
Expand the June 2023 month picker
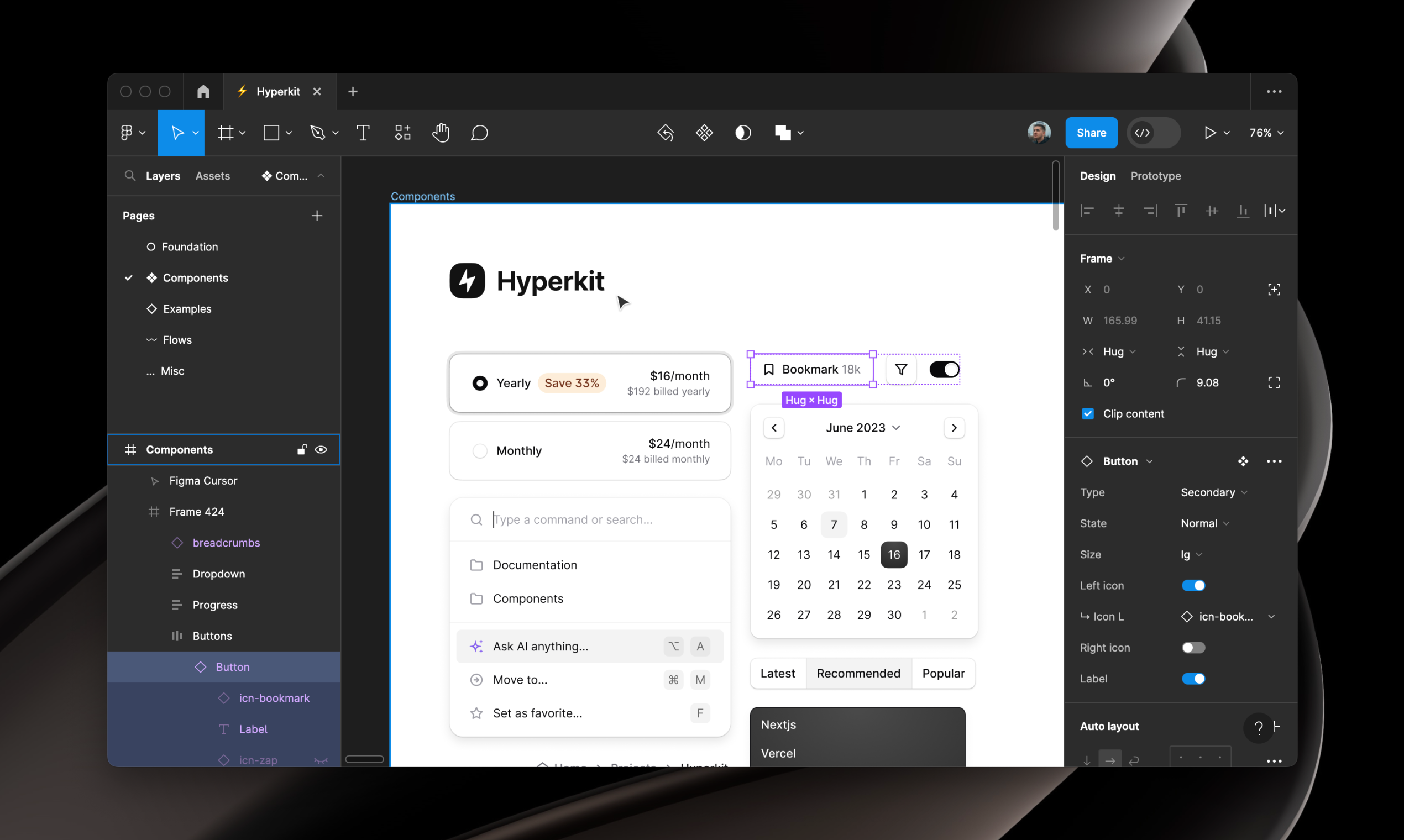[863, 428]
